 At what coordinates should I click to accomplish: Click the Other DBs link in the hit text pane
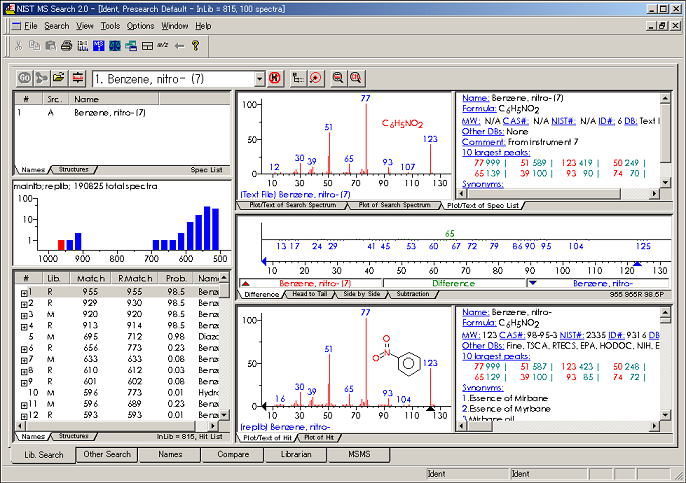pos(483,346)
